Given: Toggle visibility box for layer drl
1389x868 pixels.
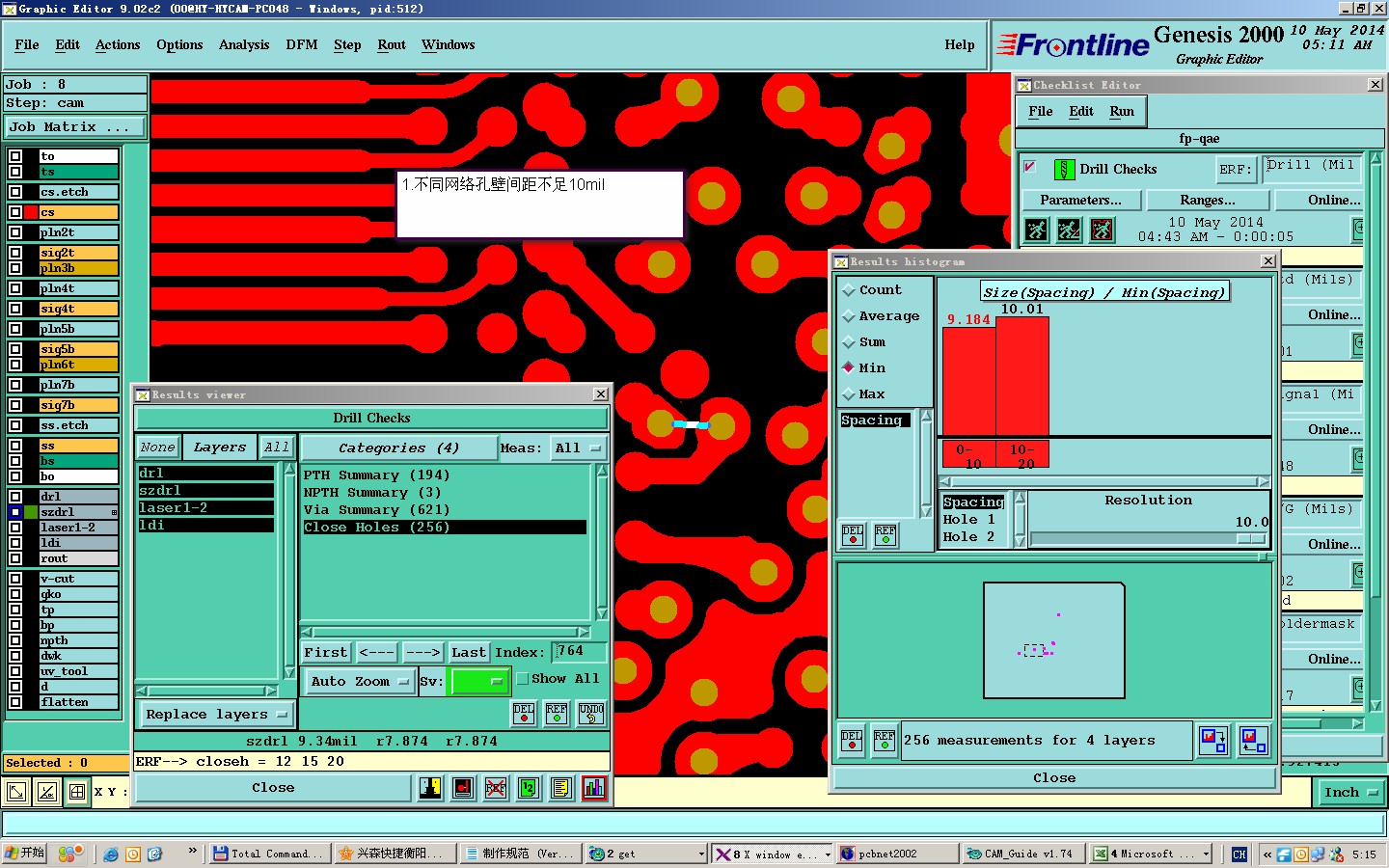Looking at the screenshot, I should click(15, 497).
